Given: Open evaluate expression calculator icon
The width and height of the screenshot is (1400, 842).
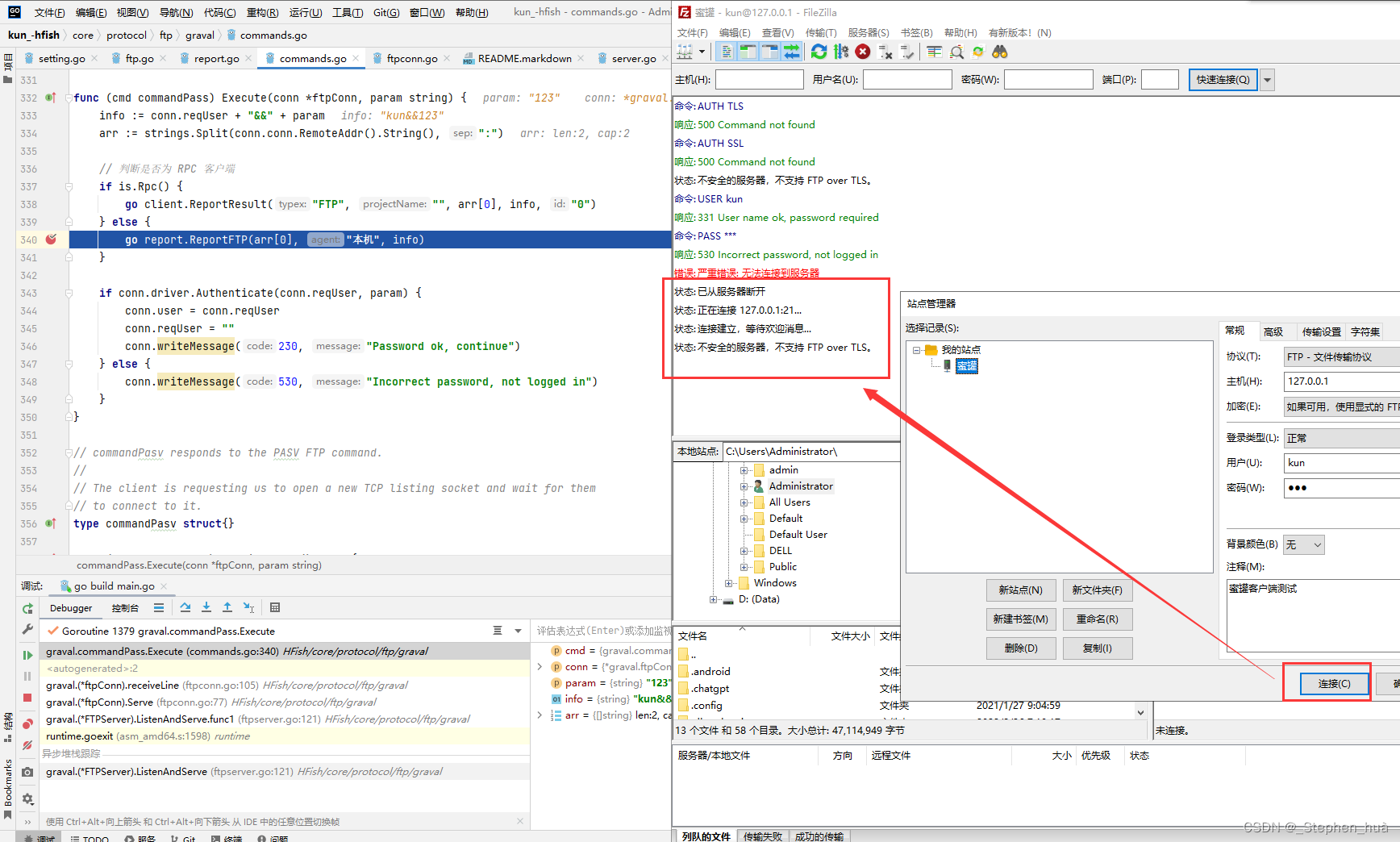Looking at the screenshot, I should point(275,607).
